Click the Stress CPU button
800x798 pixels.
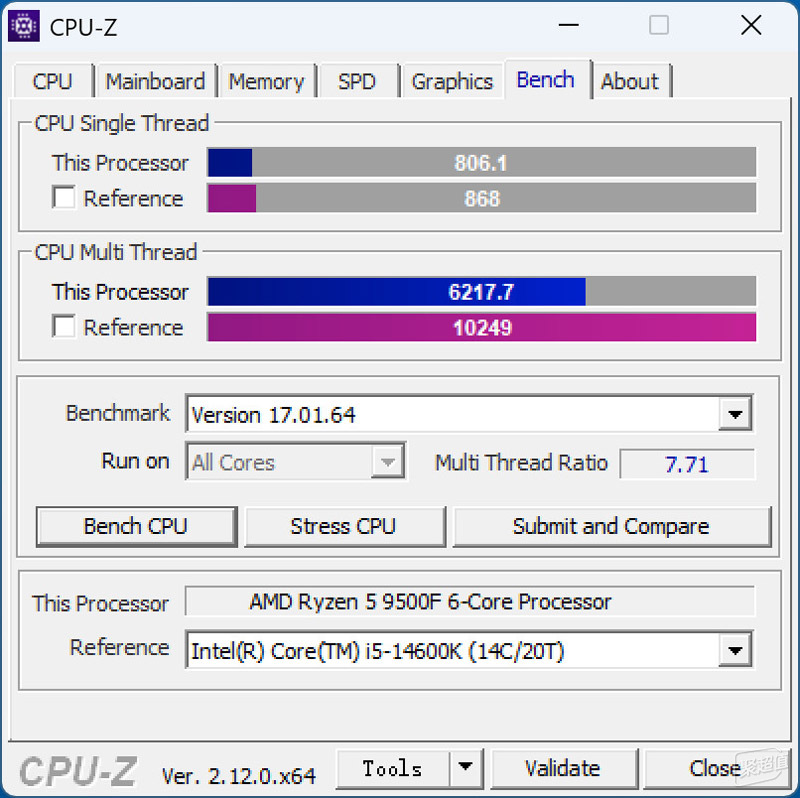point(344,527)
